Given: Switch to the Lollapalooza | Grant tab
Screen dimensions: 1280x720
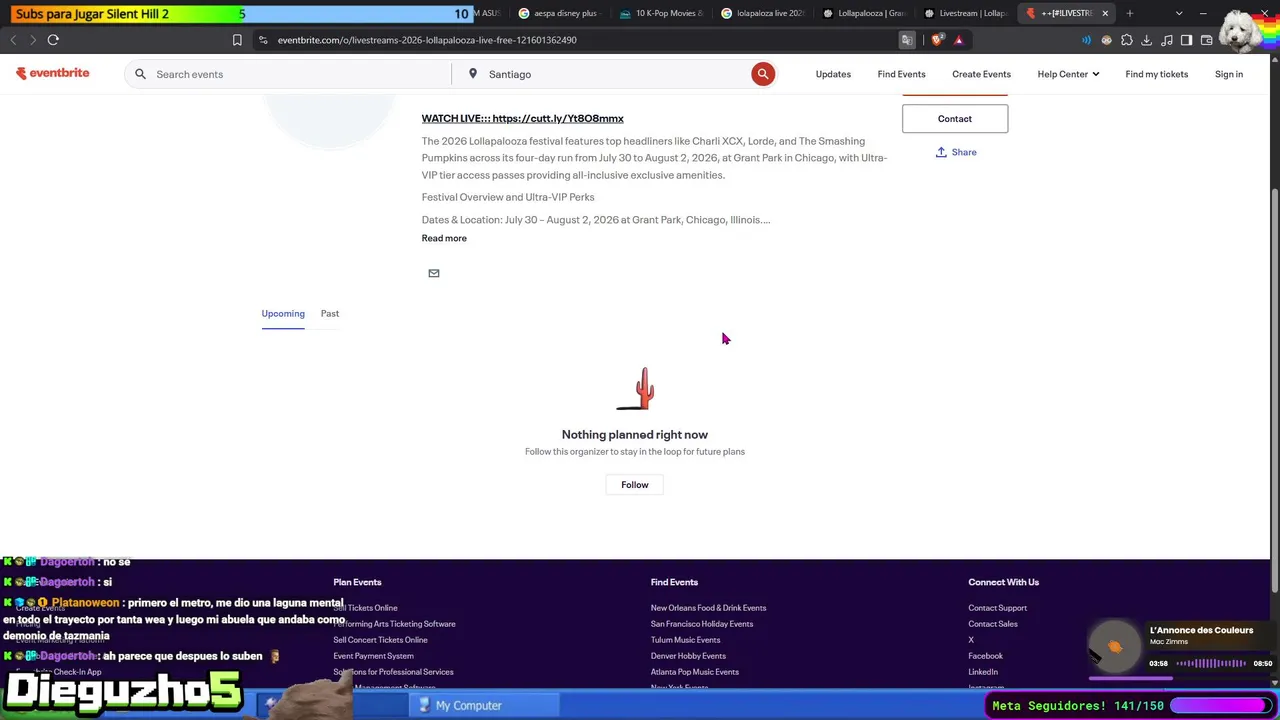Looking at the screenshot, I should point(864,13).
